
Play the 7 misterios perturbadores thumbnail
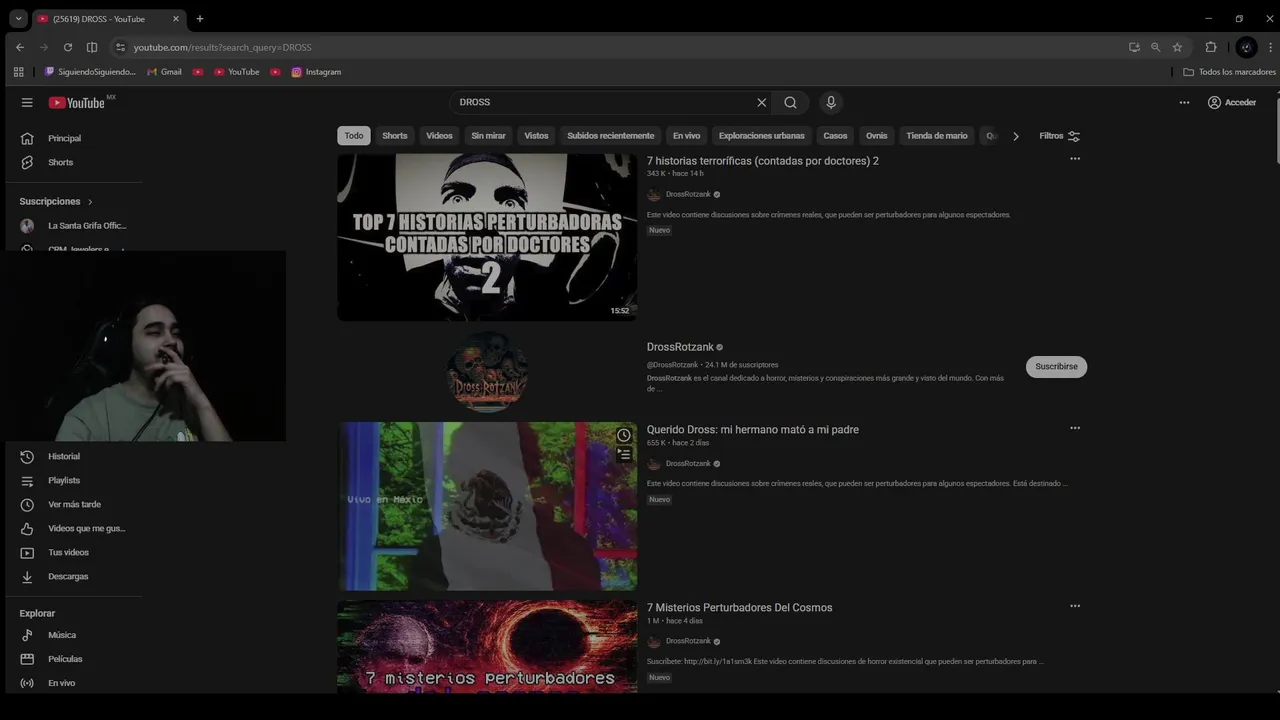[487, 647]
